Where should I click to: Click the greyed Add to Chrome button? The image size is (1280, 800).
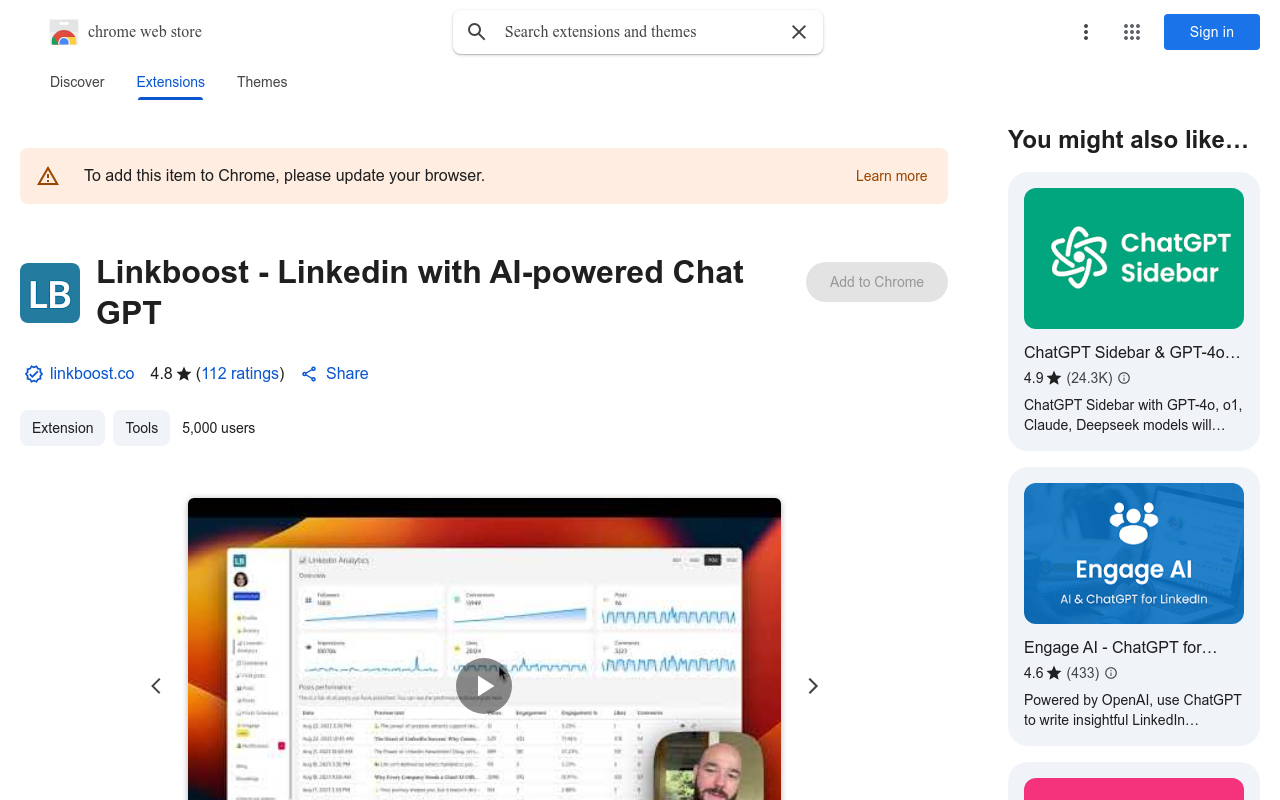pos(877,282)
